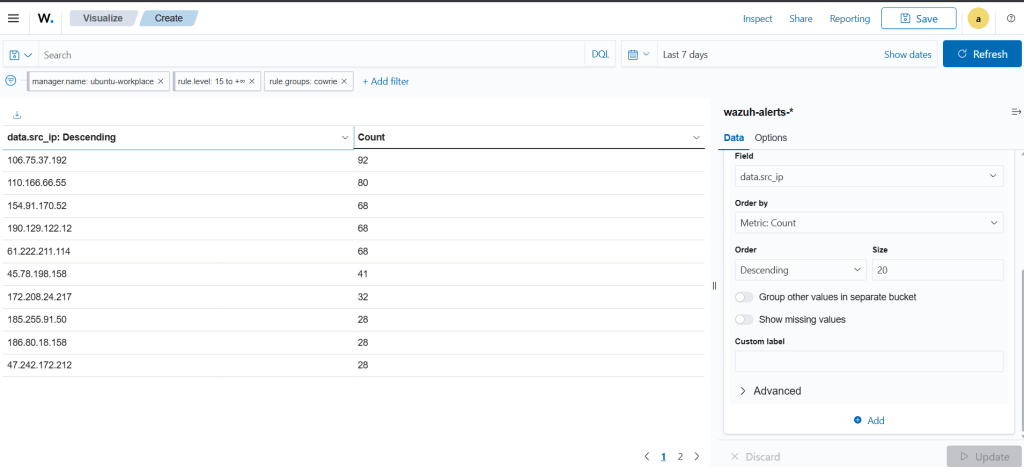The width and height of the screenshot is (1024, 467).
Task: Click the Add filter link
Action: [x=385, y=81]
